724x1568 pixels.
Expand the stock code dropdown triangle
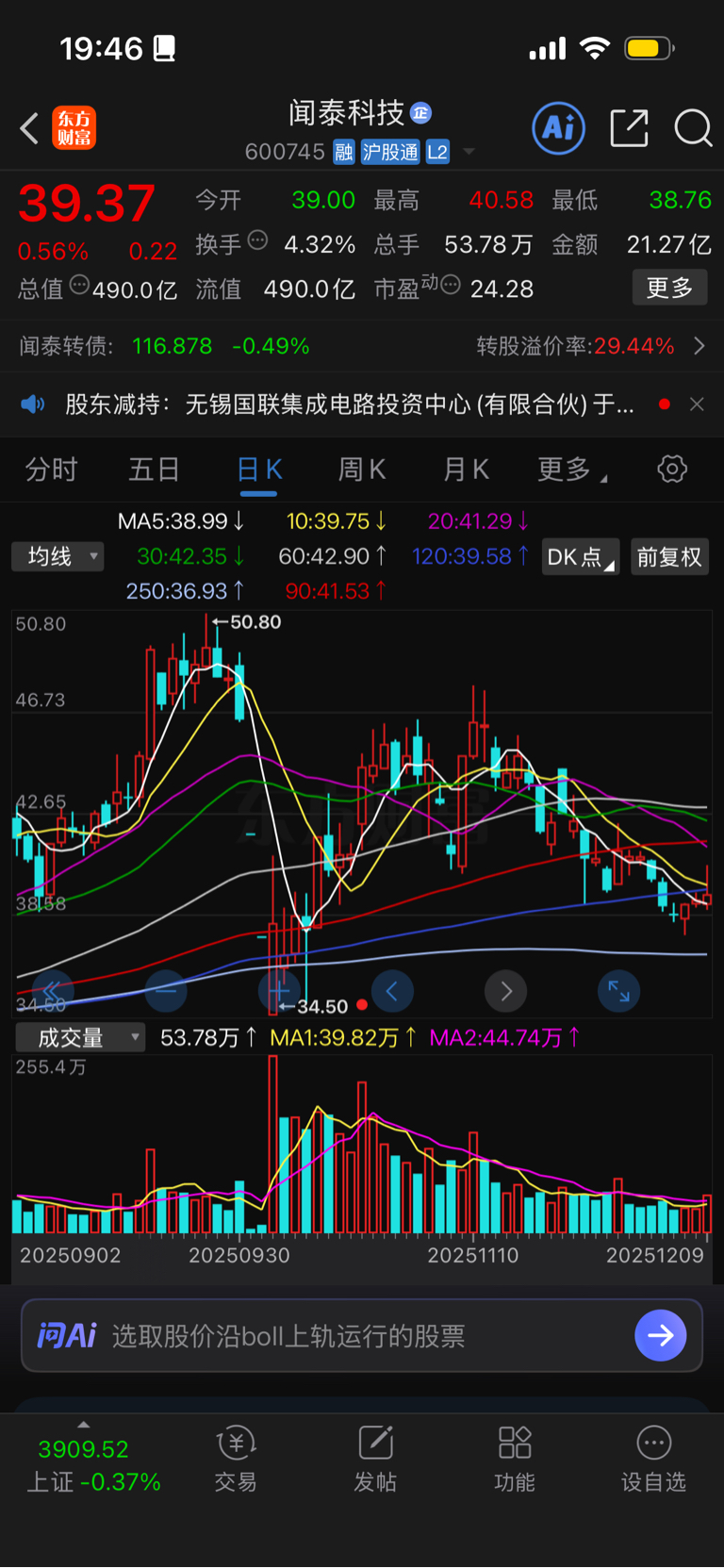(x=469, y=152)
